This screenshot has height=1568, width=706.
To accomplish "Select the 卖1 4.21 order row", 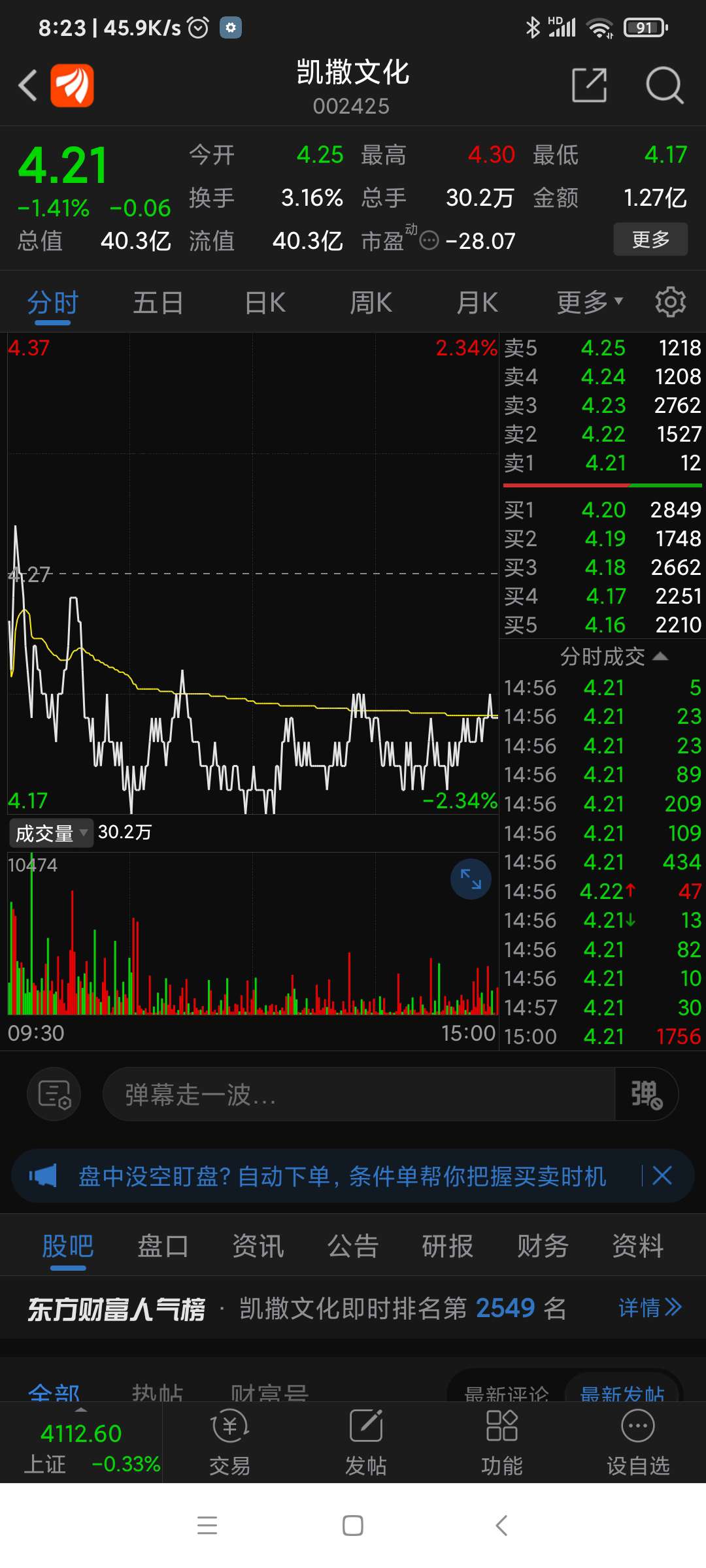I will pyautogui.click(x=602, y=463).
